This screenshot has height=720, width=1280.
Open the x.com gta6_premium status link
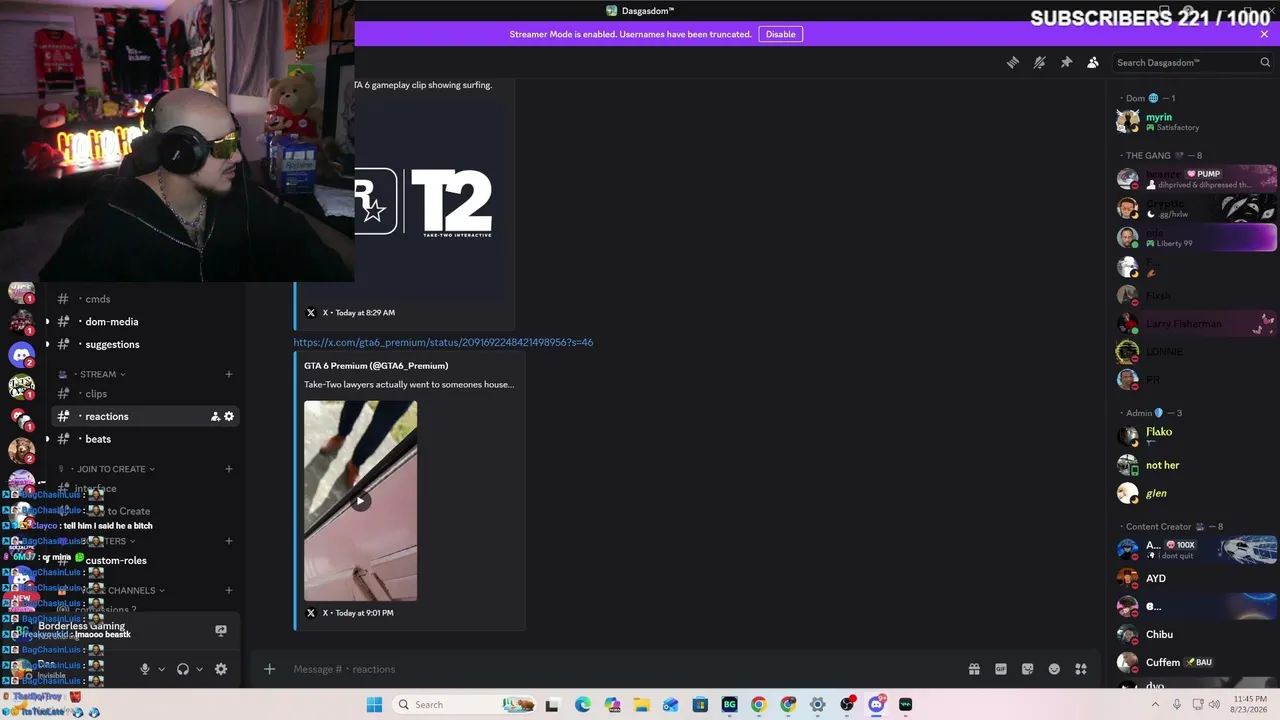pos(443,342)
